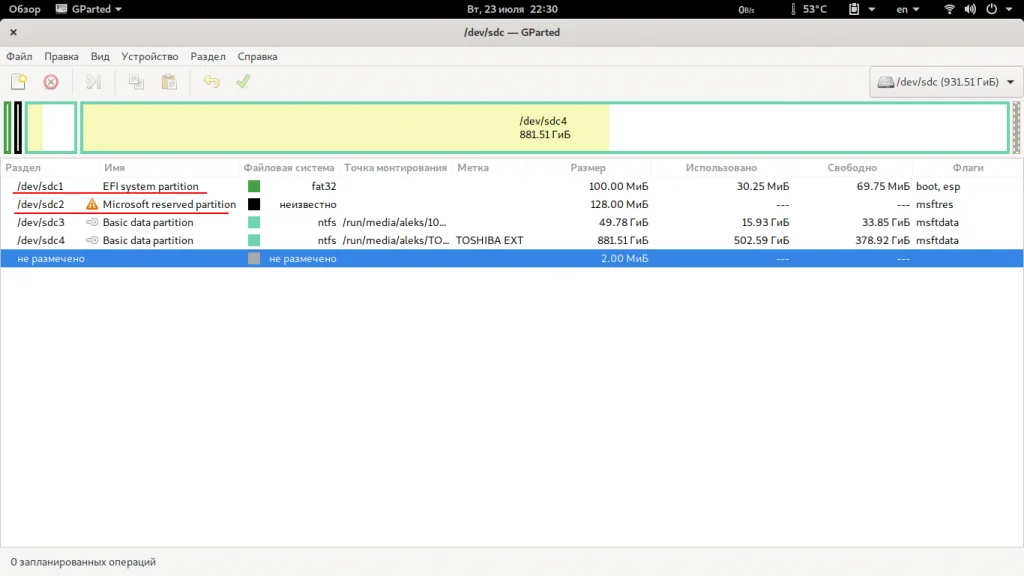The height and width of the screenshot is (576, 1024).
Task: Click the Paste partition toolbar icon
Action: pyautogui.click(x=169, y=82)
